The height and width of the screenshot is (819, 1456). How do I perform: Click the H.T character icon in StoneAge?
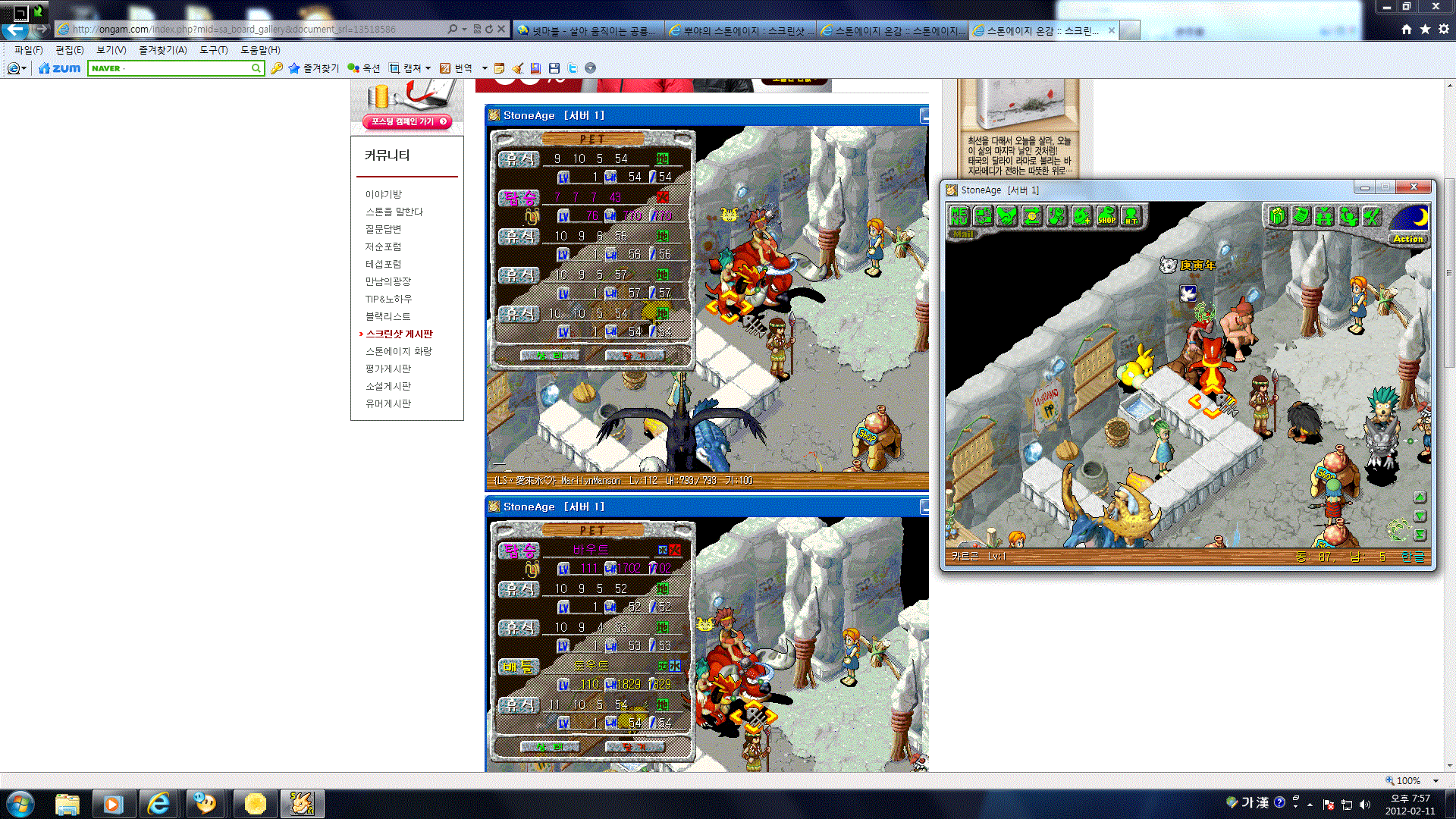click(1131, 216)
